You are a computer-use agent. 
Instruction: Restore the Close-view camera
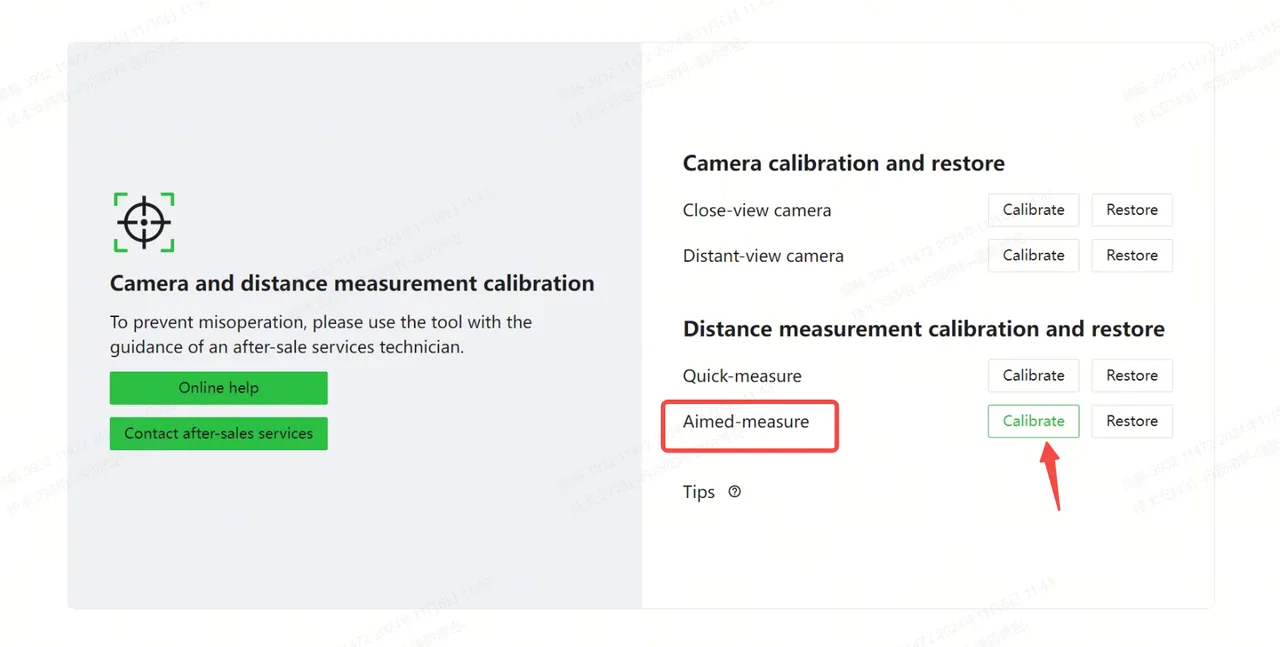tap(1132, 210)
